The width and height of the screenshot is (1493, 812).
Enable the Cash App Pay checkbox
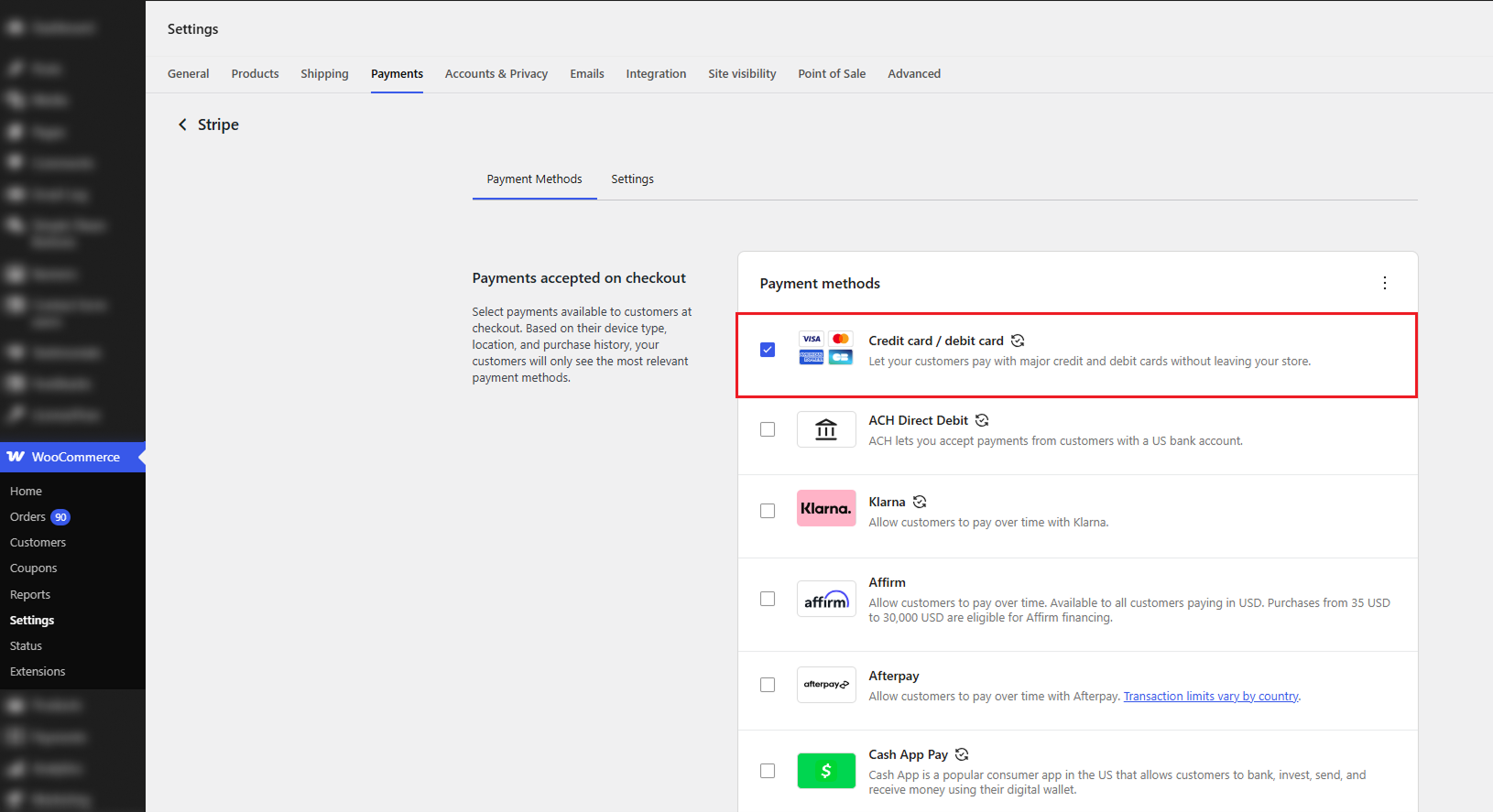(768, 771)
